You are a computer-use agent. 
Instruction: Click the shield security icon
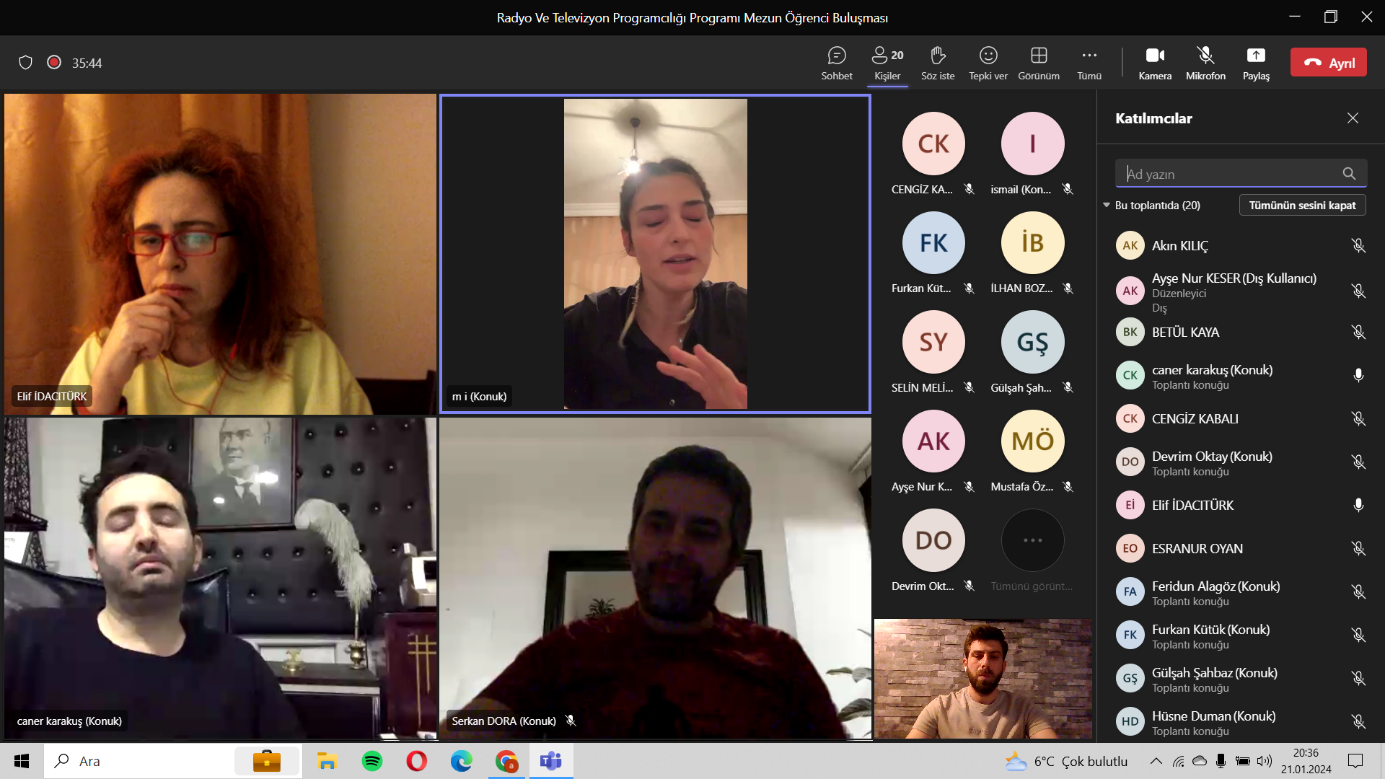tap(26, 62)
